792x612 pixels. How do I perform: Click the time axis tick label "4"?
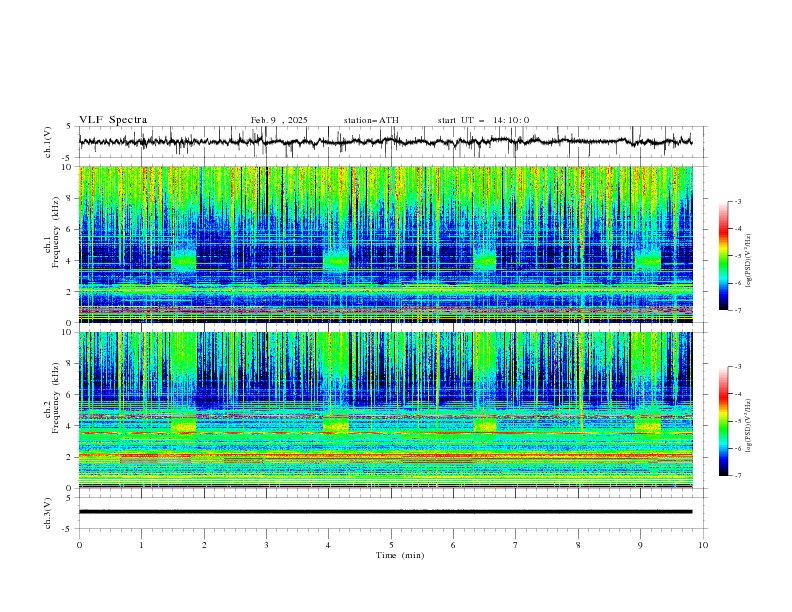(328, 545)
